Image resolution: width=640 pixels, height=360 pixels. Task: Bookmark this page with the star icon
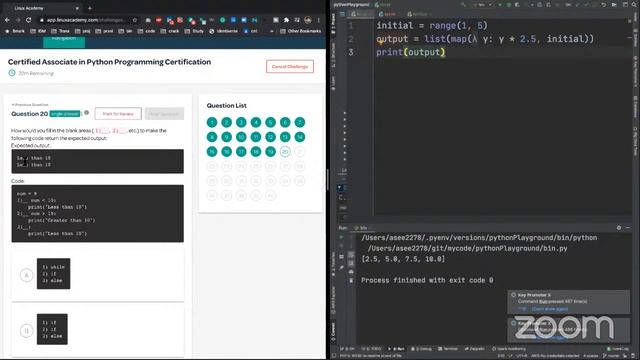[x=135, y=20]
